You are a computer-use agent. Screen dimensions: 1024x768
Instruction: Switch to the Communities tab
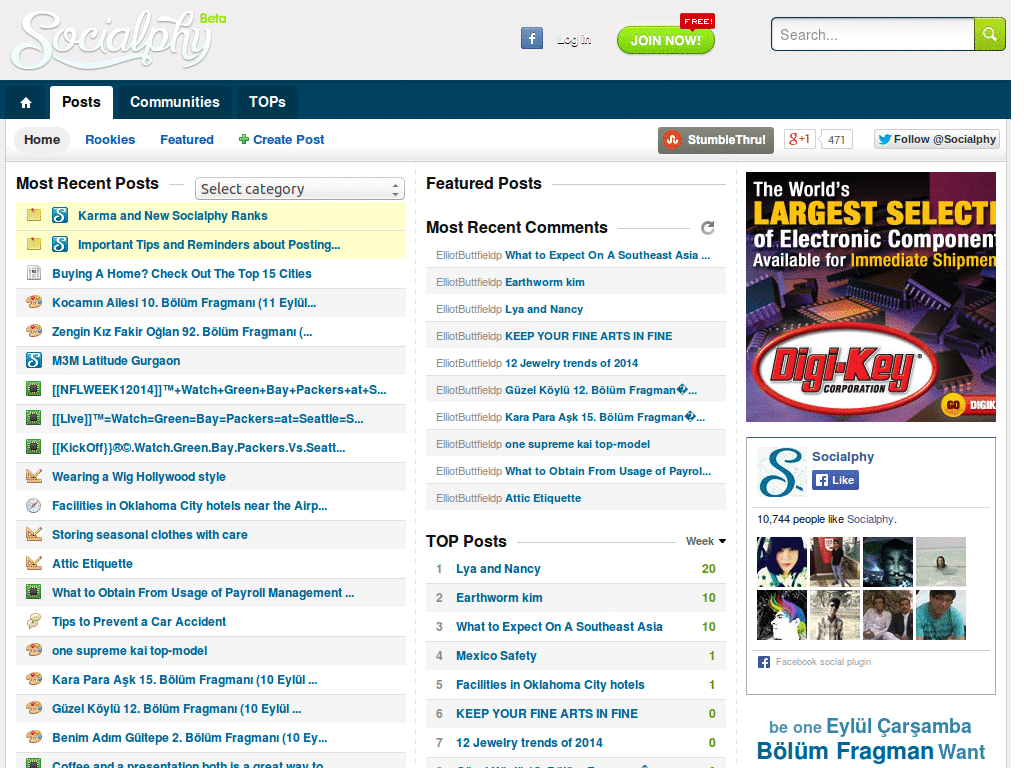click(x=175, y=103)
